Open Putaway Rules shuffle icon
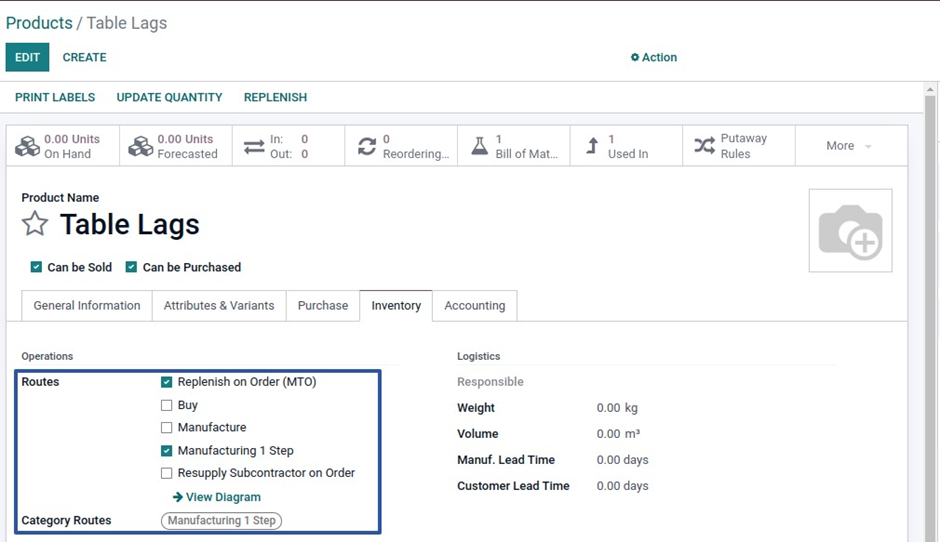Viewport: 940px width, 542px height. (x=705, y=146)
